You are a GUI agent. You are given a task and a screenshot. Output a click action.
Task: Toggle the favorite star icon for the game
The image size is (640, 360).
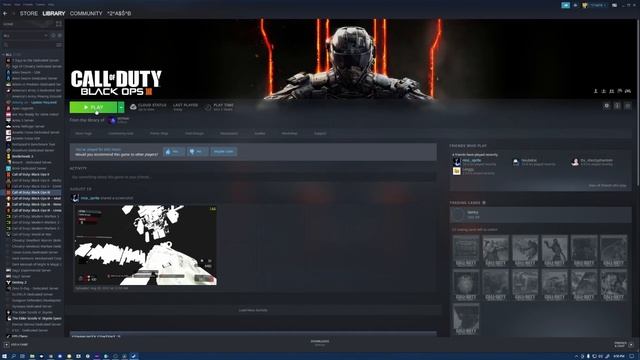click(628, 106)
